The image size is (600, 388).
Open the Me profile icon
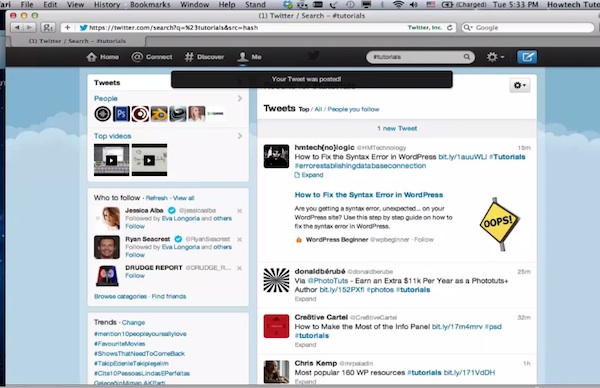[x=243, y=57]
